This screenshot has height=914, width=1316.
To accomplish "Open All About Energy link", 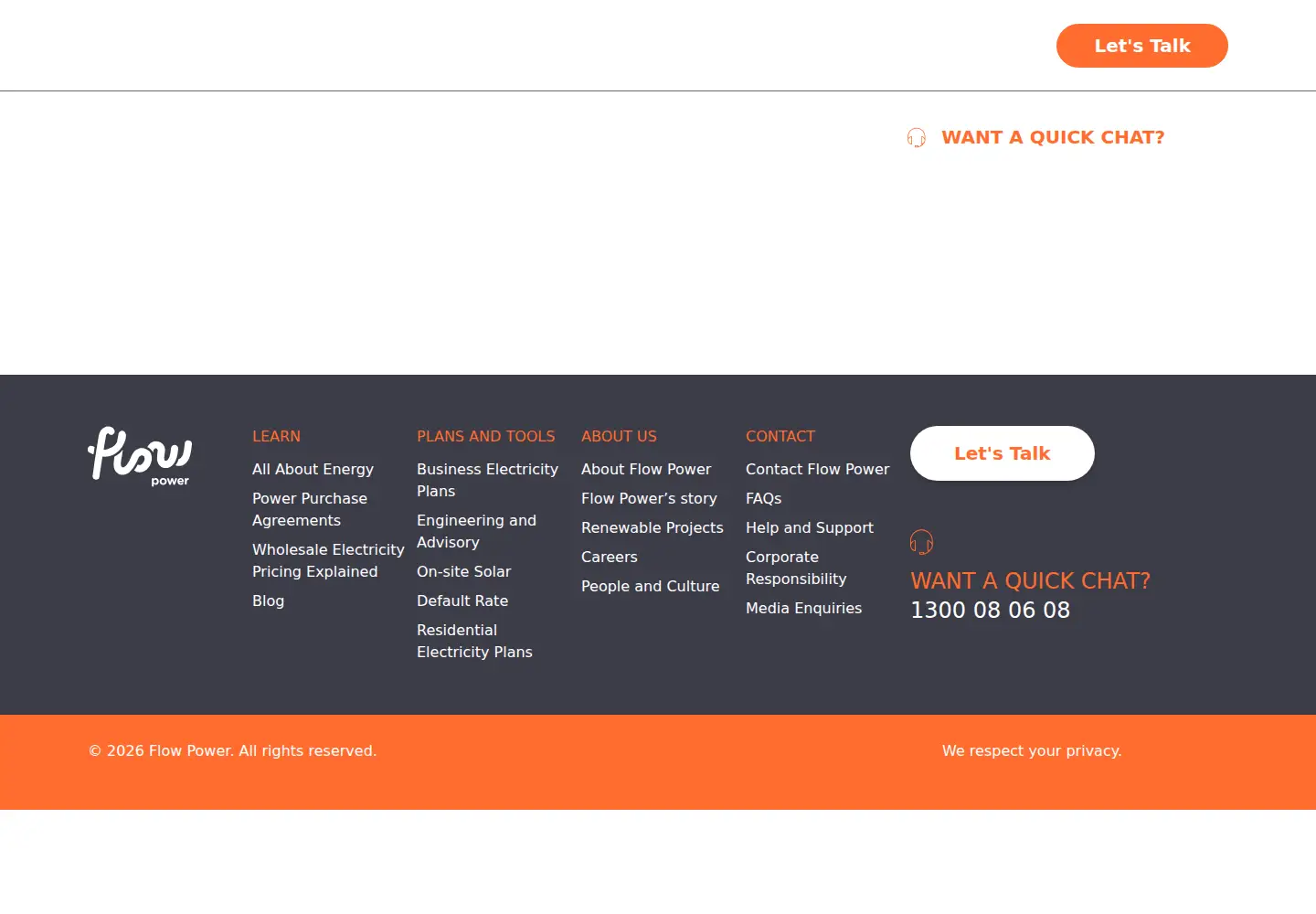I will (313, 469).
